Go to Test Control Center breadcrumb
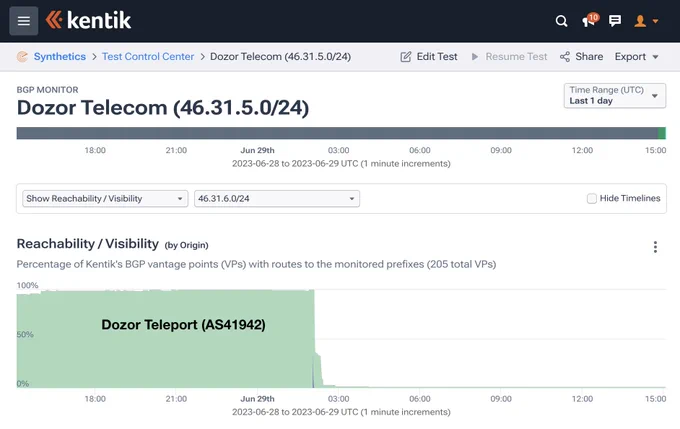This screenshot has width=680, height=429. coord(148,56)
